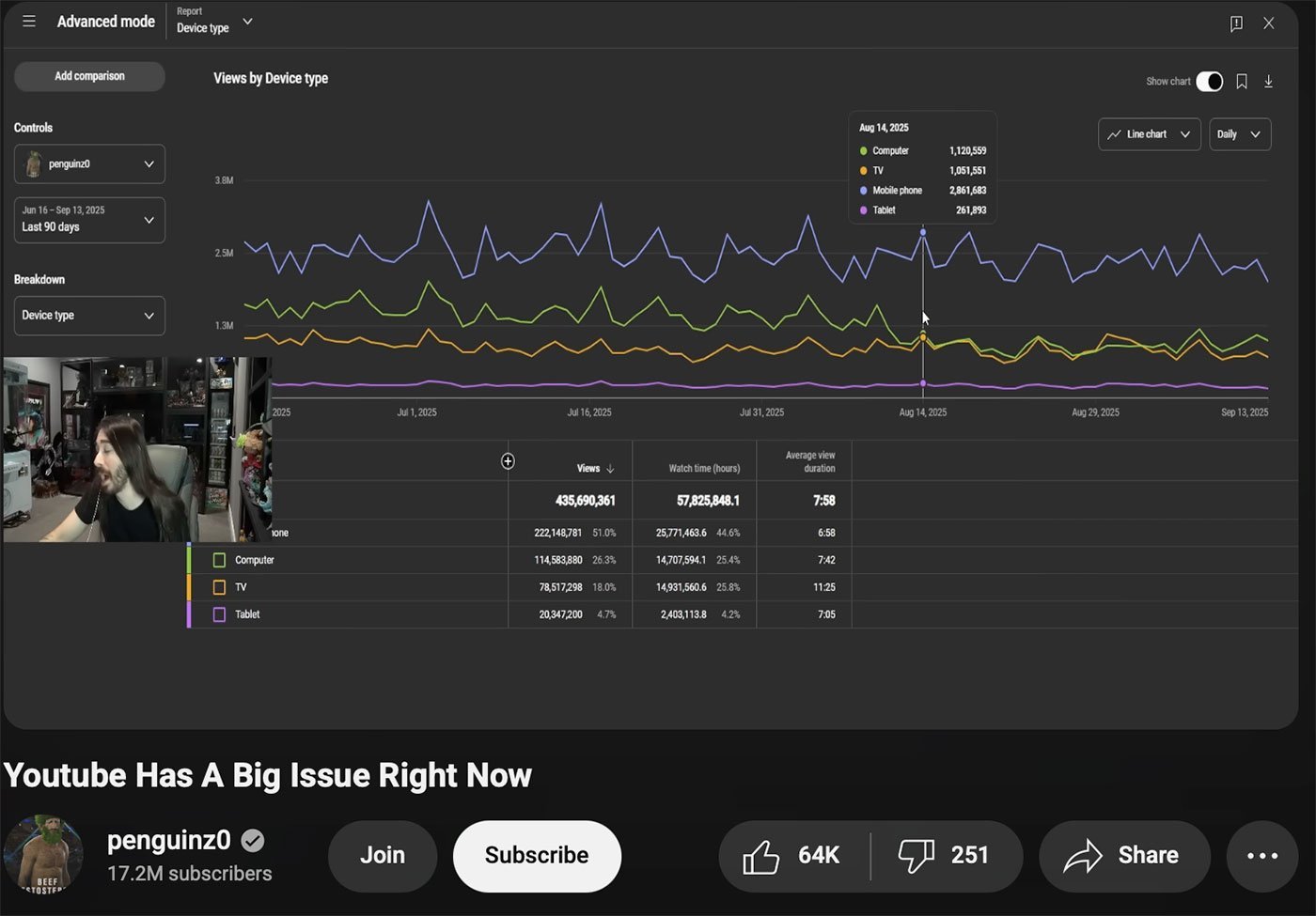Open the Line chart type dropdown
Viewport: 1316px width, 916px height.
point(1149,134)
